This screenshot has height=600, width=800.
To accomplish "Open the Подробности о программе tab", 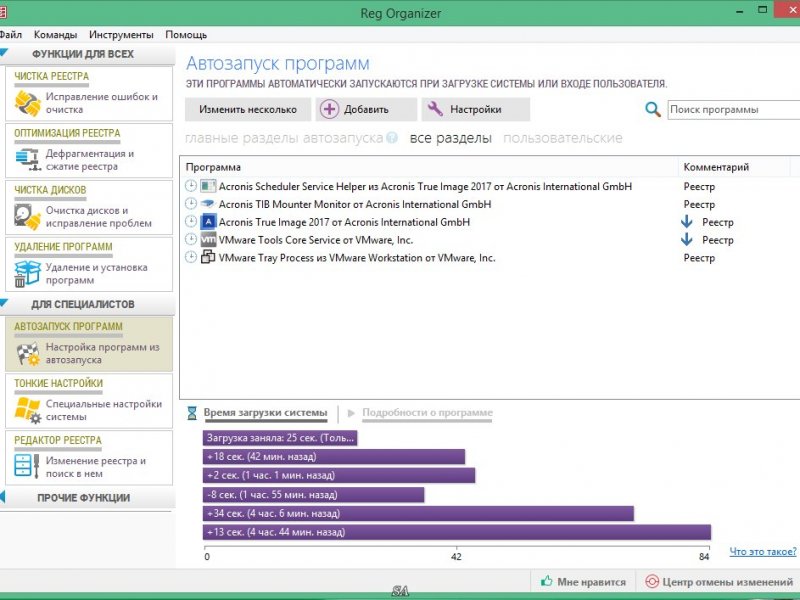I will pyautogui.click(x=427, y=413).
